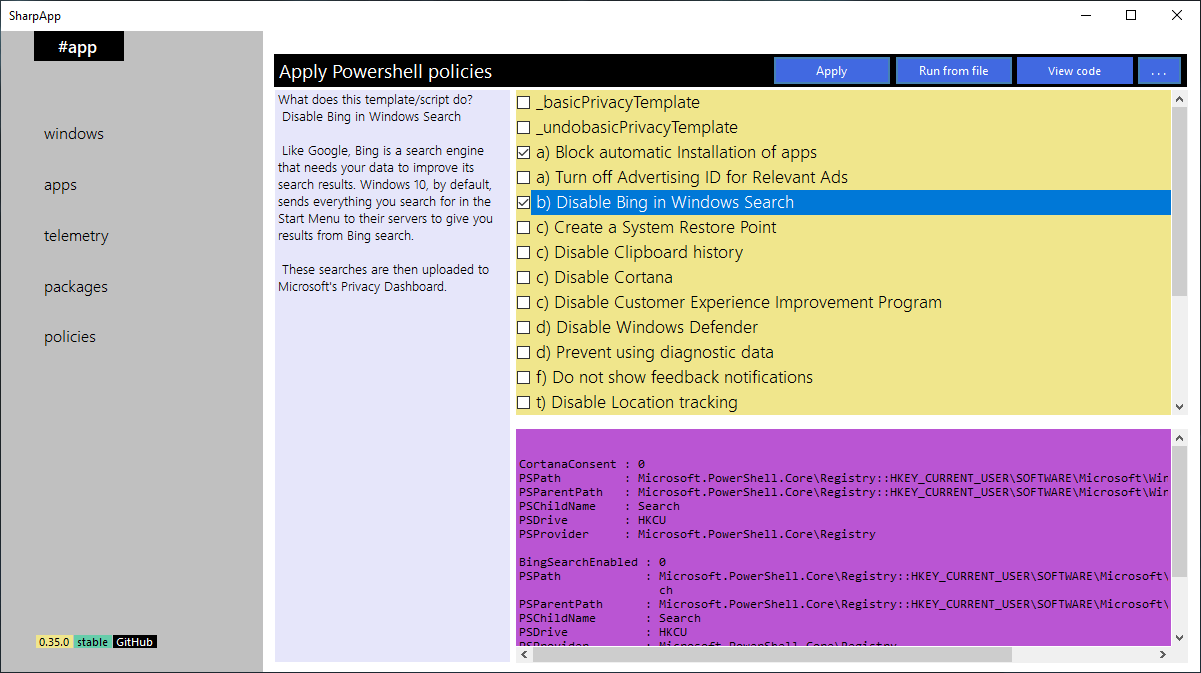Click the 0.35.0 version badge
Screen dimensions: 1201x673
[x=54, y=642]
